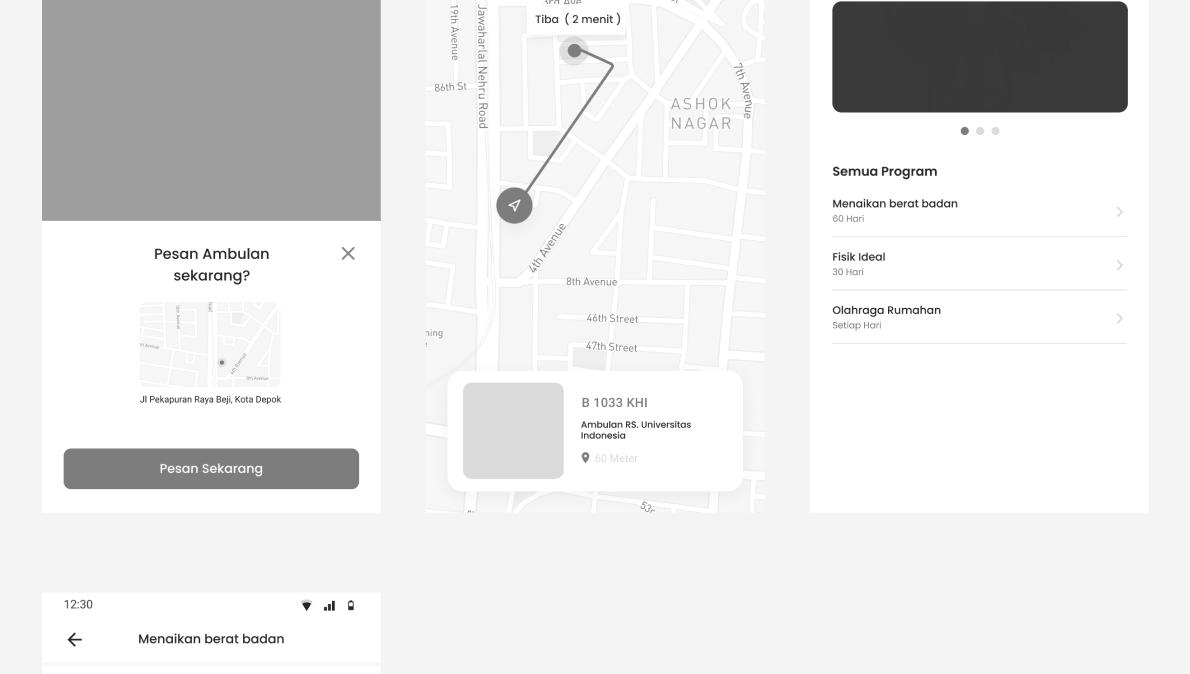1190x674 pixels.
Task: Select the second carousel indicator dot
Action: 979,130
